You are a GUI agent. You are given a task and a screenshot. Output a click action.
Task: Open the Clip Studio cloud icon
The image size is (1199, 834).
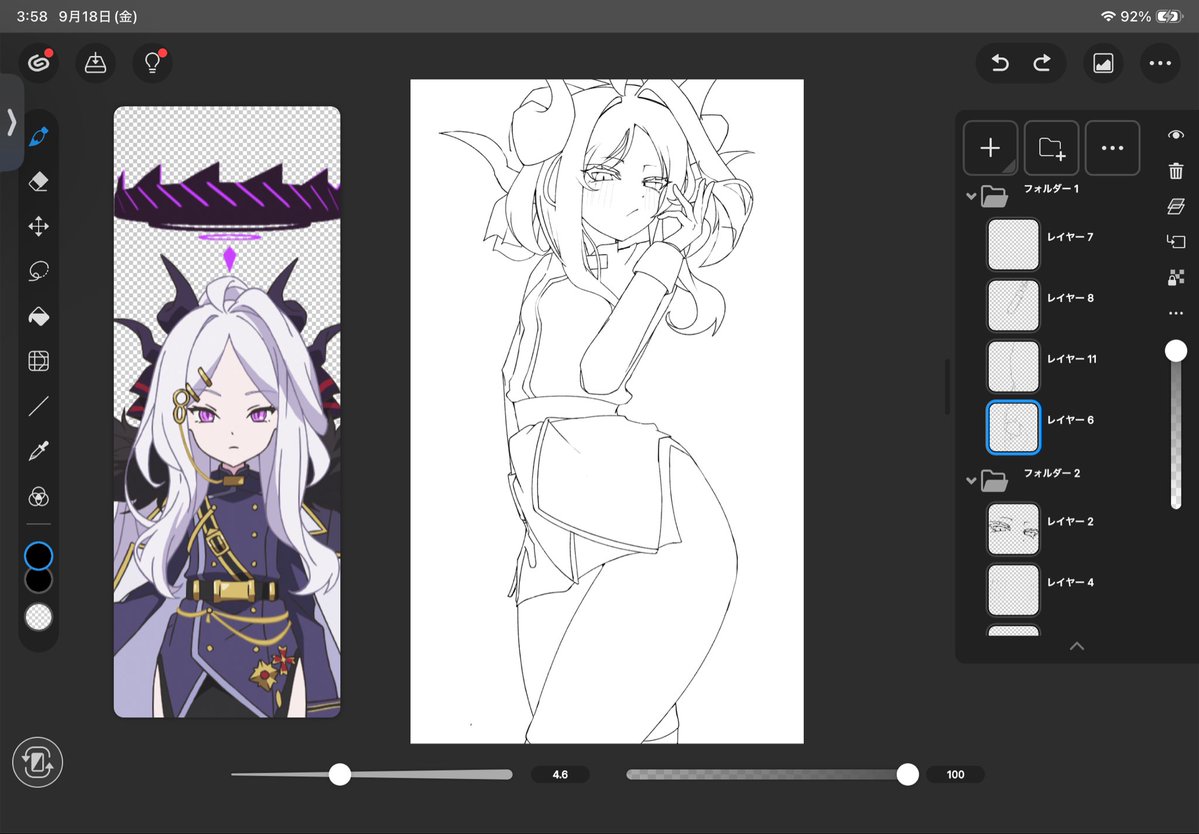38,63
